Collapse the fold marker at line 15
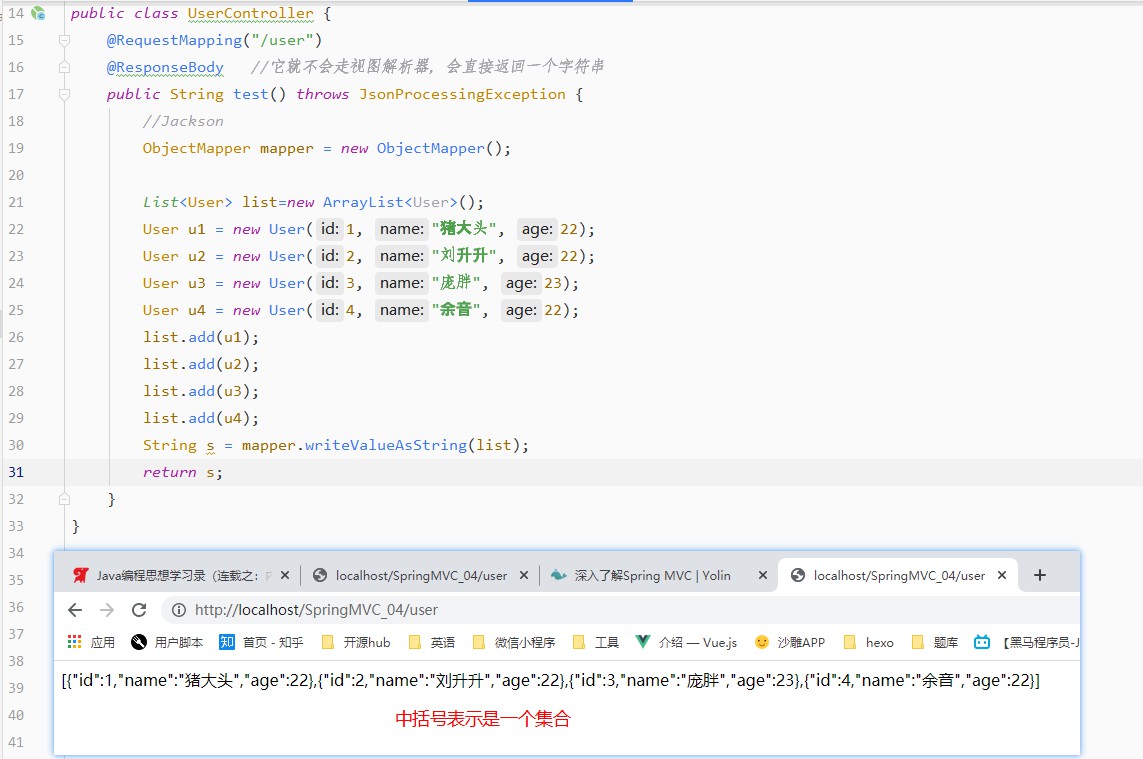 pyautogui.click(x=64, y=40)
